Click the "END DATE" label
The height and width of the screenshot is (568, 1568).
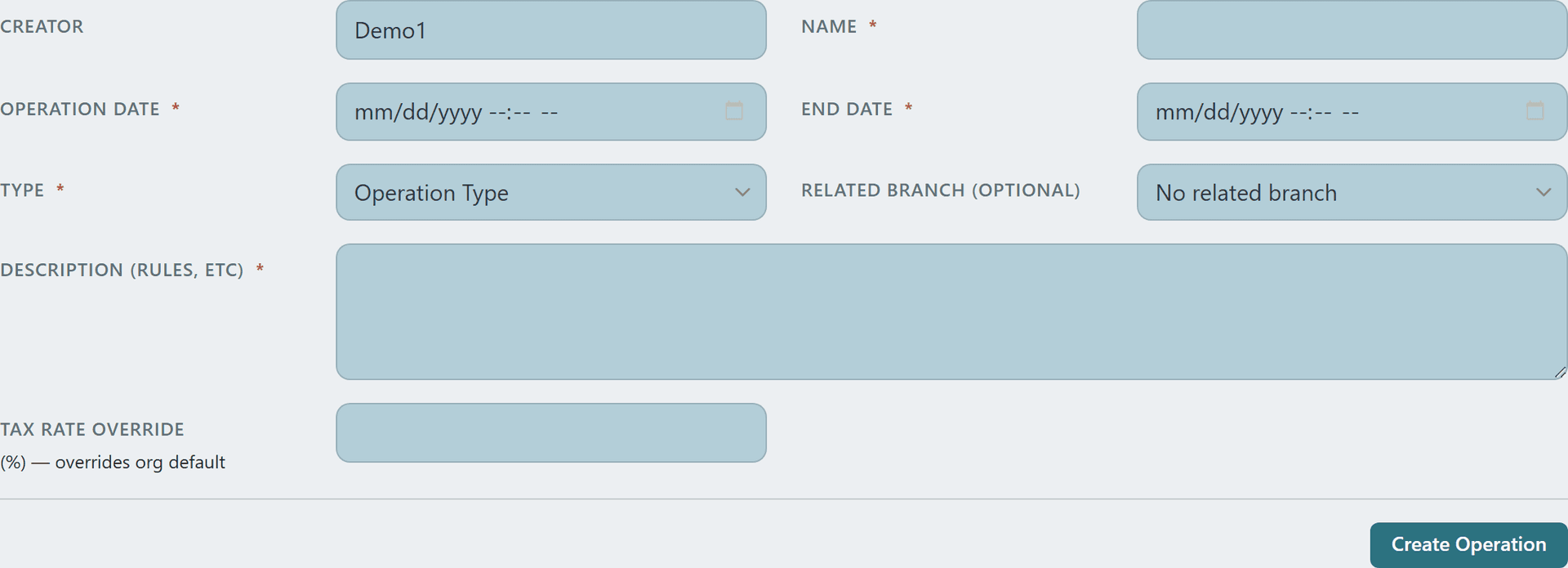847,109
